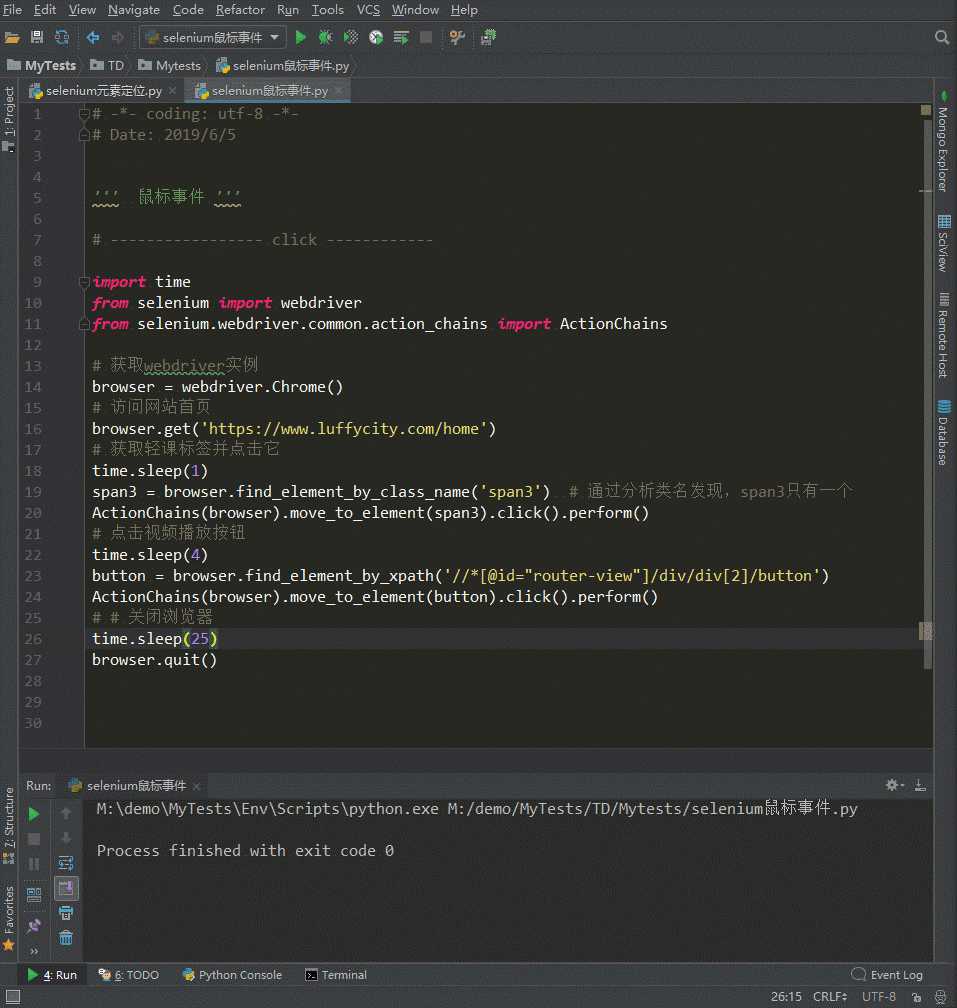Open the Refactor menu
957x1008 pixels.
pos(240,10)
